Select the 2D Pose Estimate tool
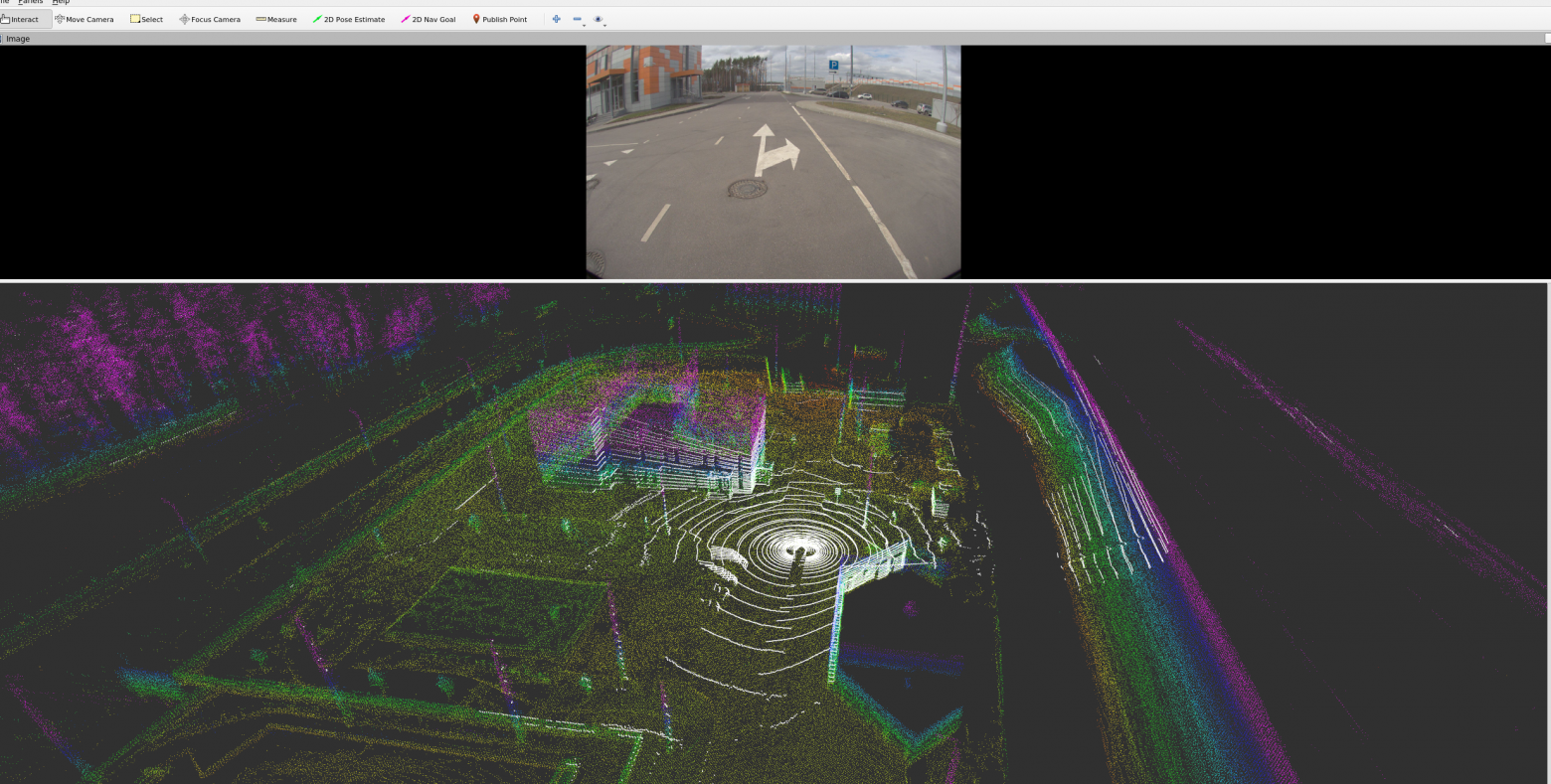Screen dimensions: 1551x784 click(x=349, y=19)
